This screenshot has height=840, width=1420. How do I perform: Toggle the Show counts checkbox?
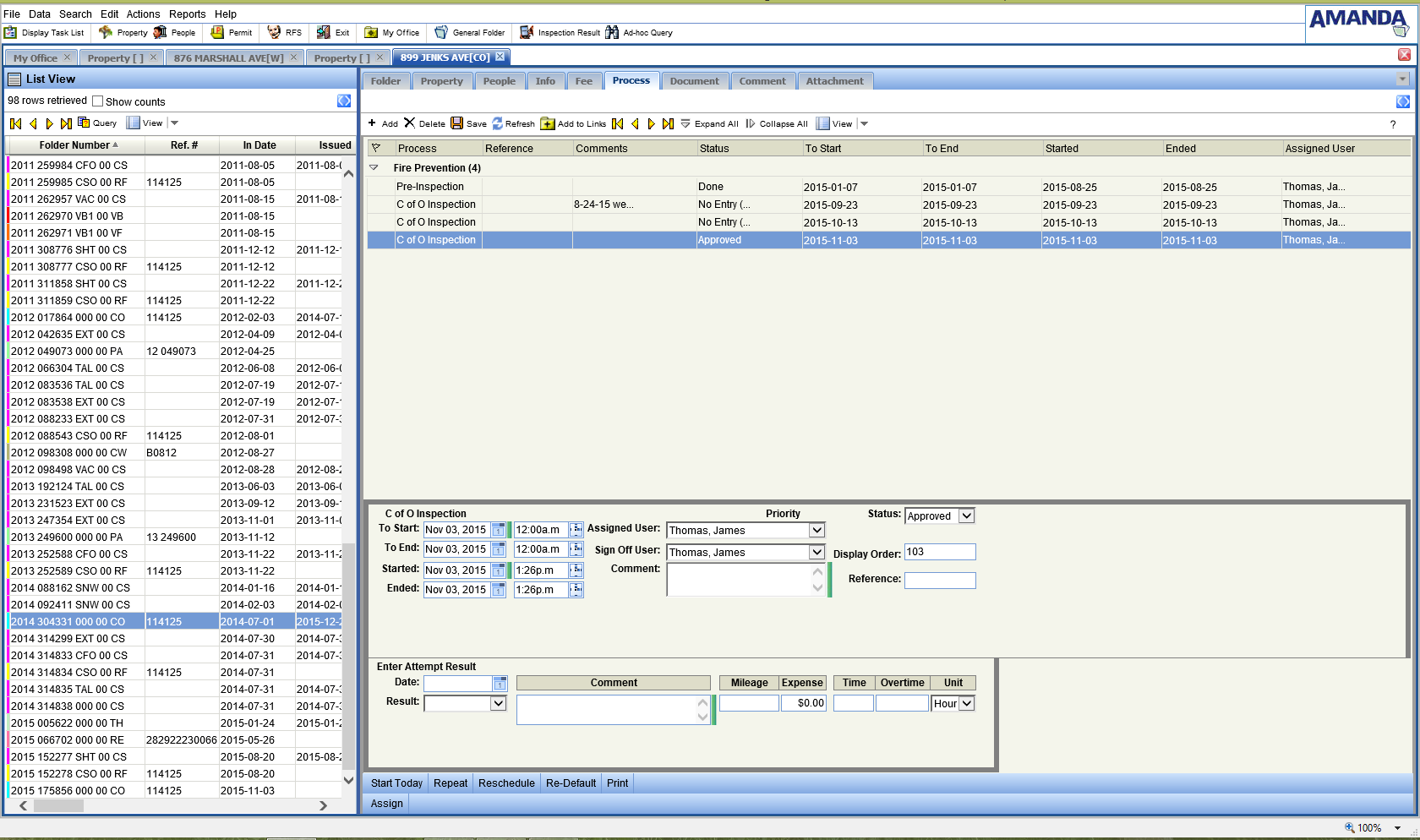click(98, 101)
